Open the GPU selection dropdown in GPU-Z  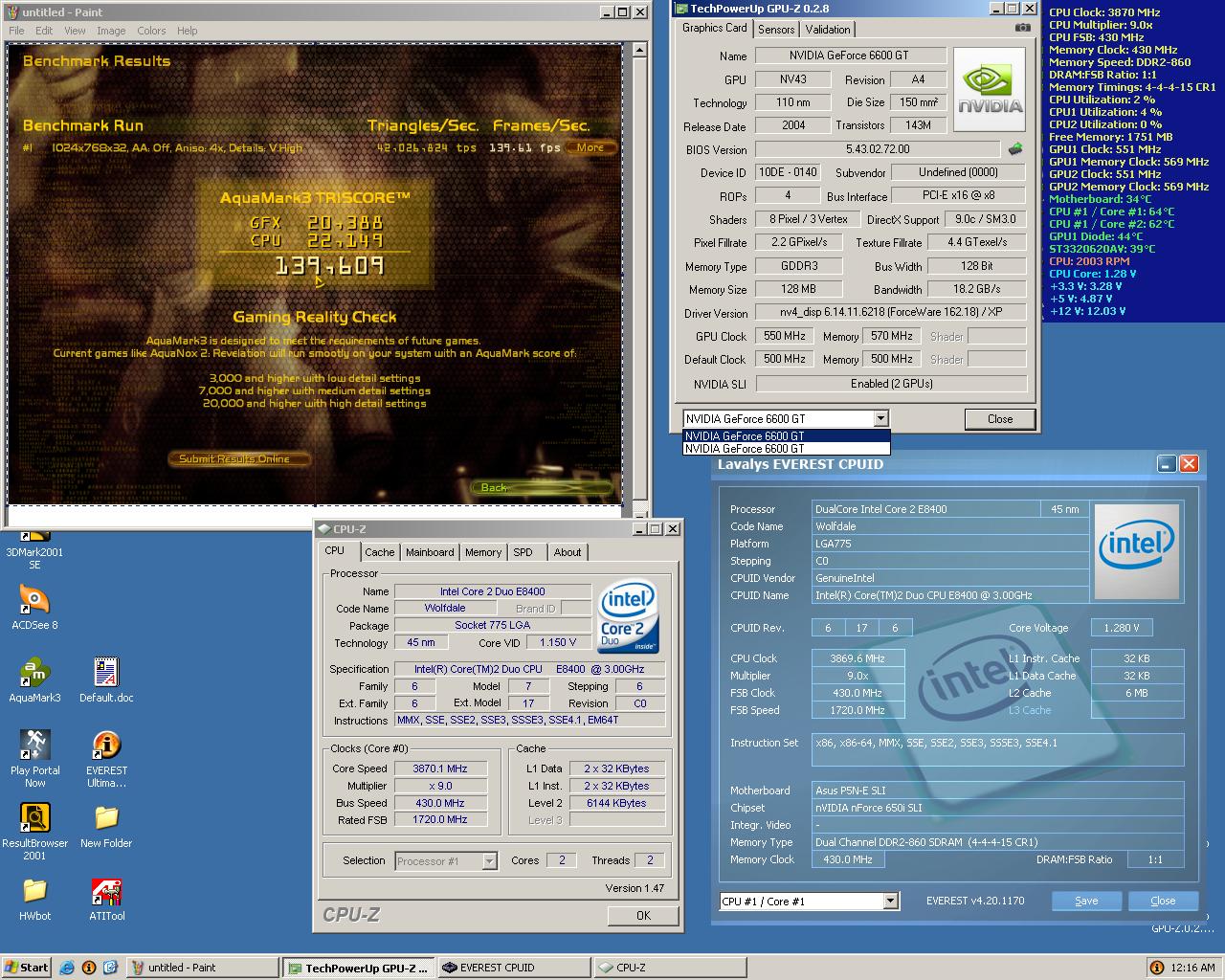[880, 418]
